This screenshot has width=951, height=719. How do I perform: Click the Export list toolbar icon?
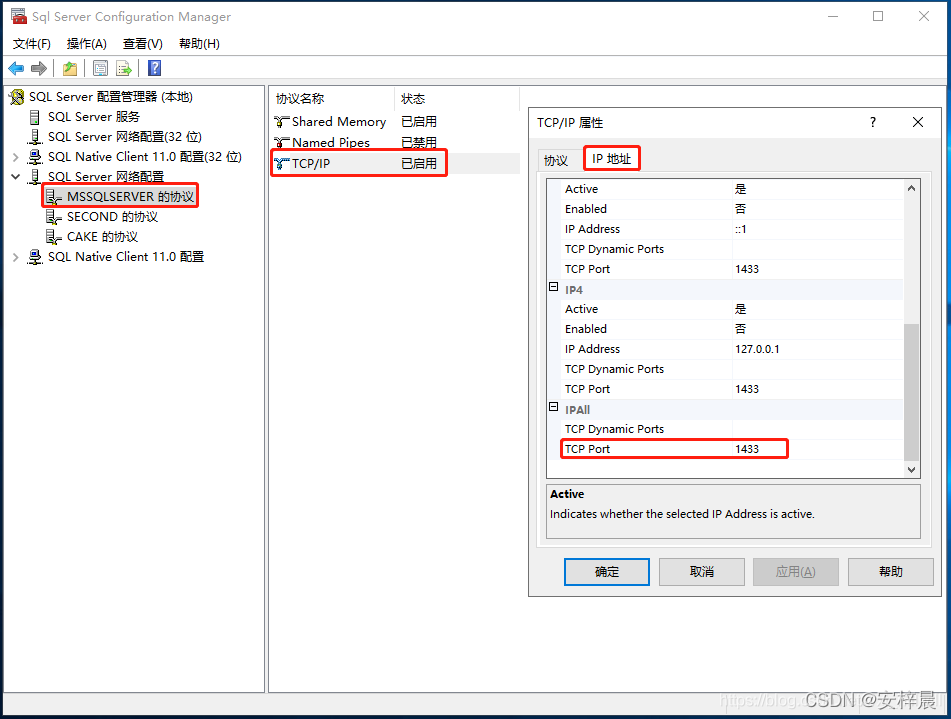(x=124, y=69)
